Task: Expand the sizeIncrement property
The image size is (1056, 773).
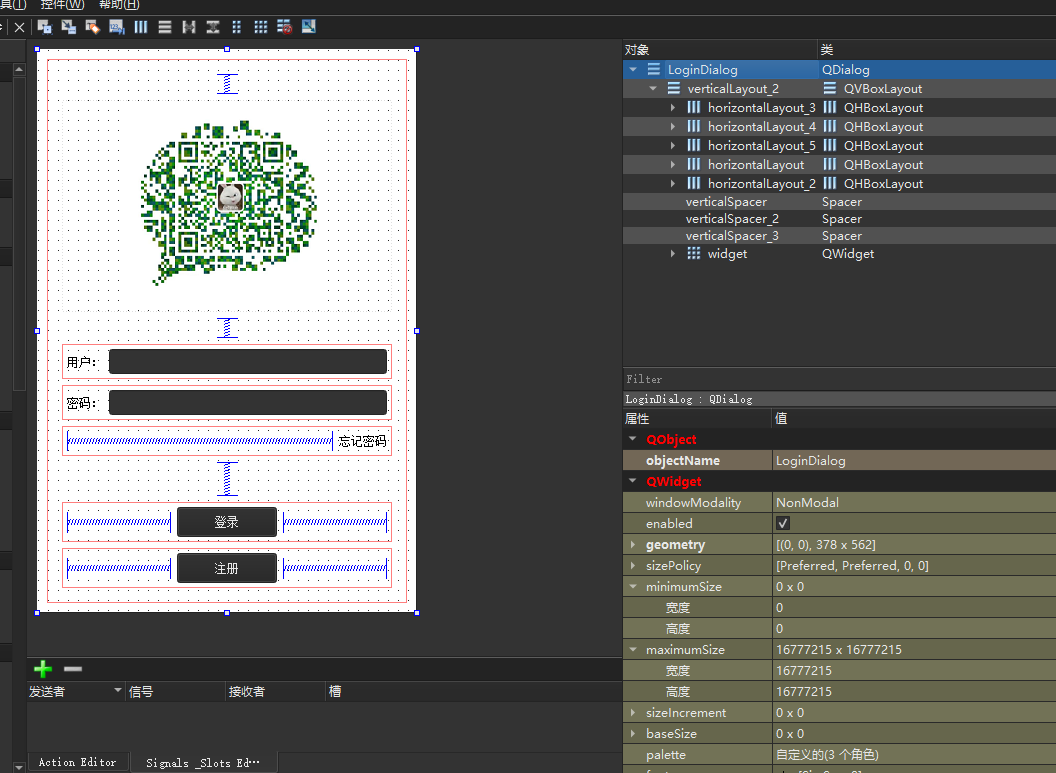Action: click(x=632, y=712)
